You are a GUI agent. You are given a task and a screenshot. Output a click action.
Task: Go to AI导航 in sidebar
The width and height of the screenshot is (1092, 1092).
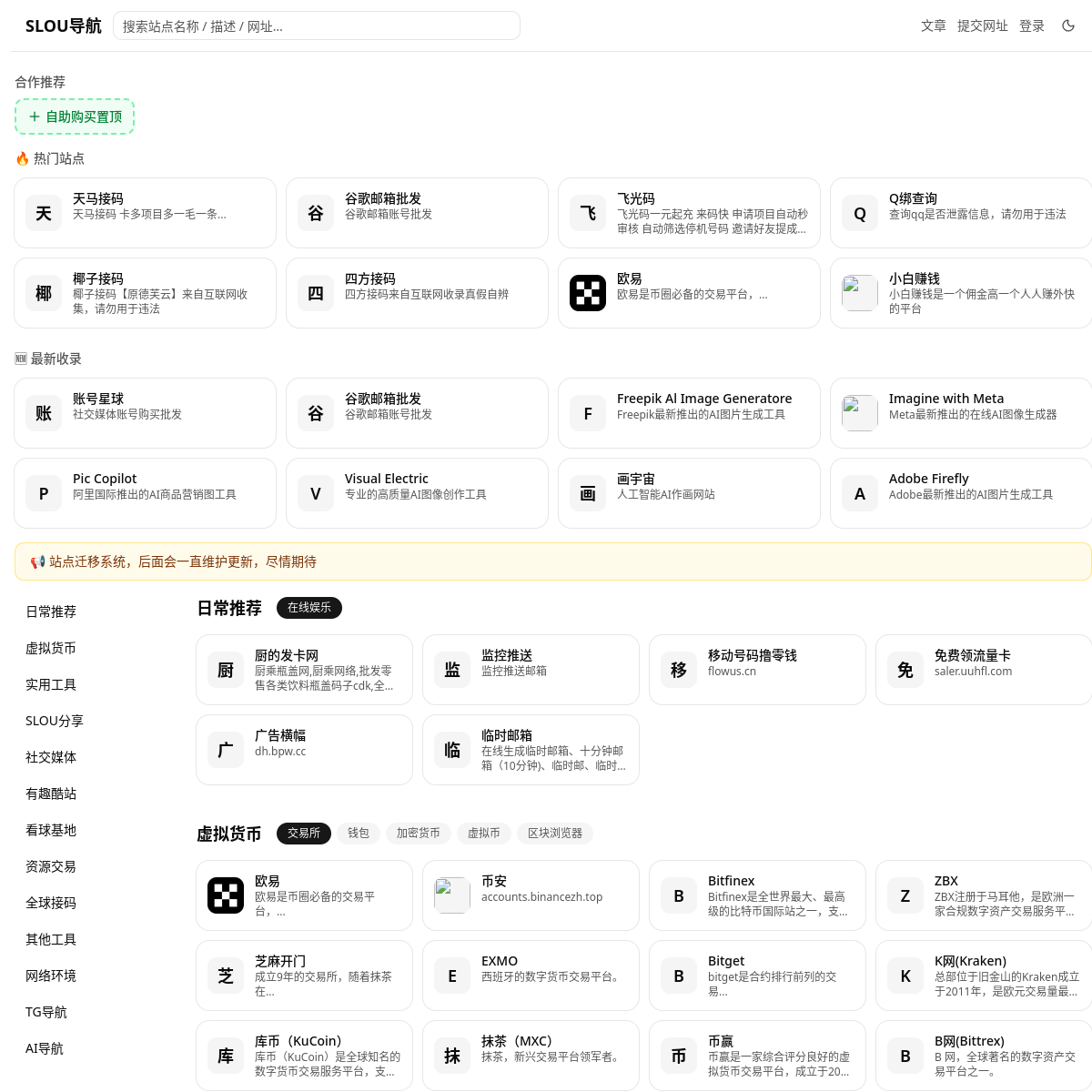45,1048
